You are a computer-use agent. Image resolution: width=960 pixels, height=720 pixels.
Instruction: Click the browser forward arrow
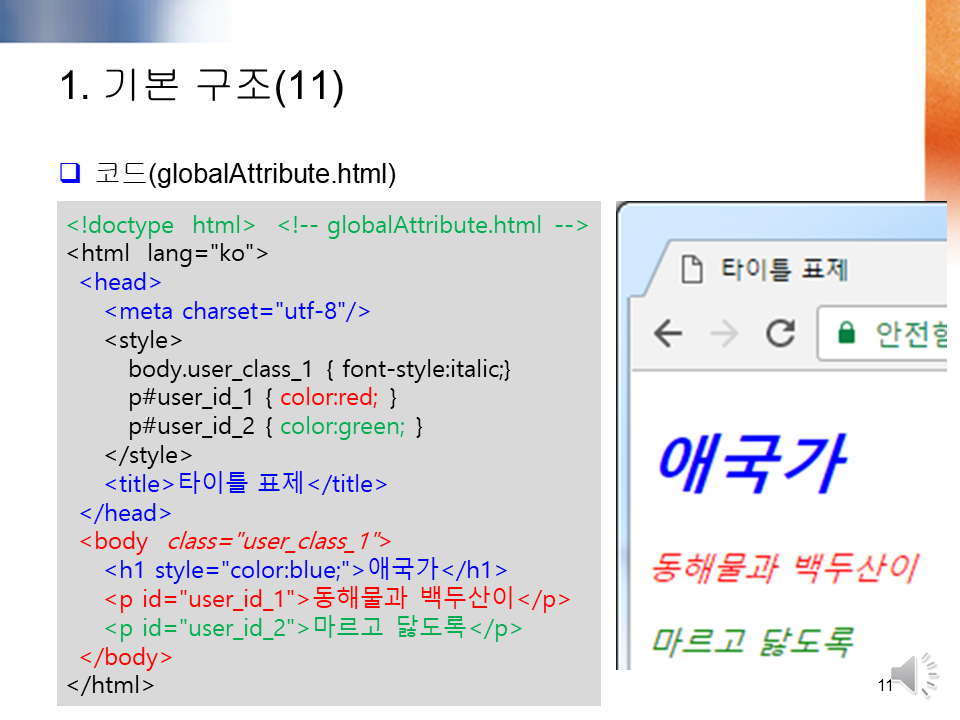tap(724, 334)
